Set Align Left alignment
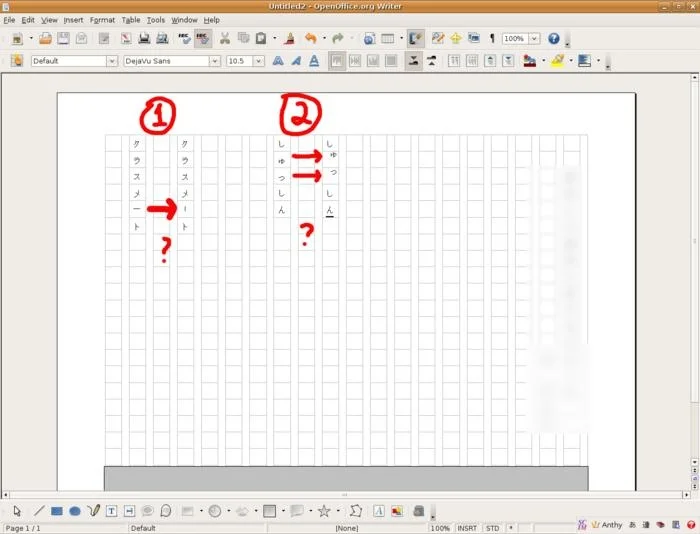This screenshot has width=700, height=534. (337, 61)
